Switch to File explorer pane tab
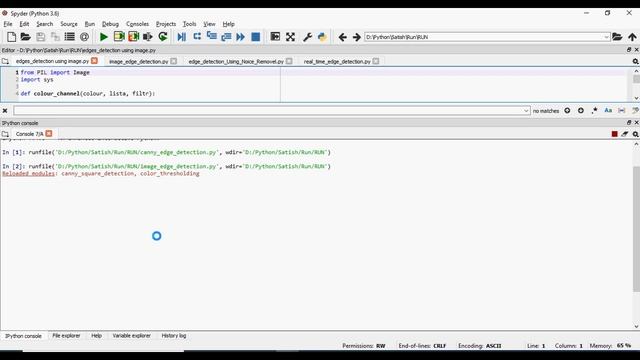 66,336
